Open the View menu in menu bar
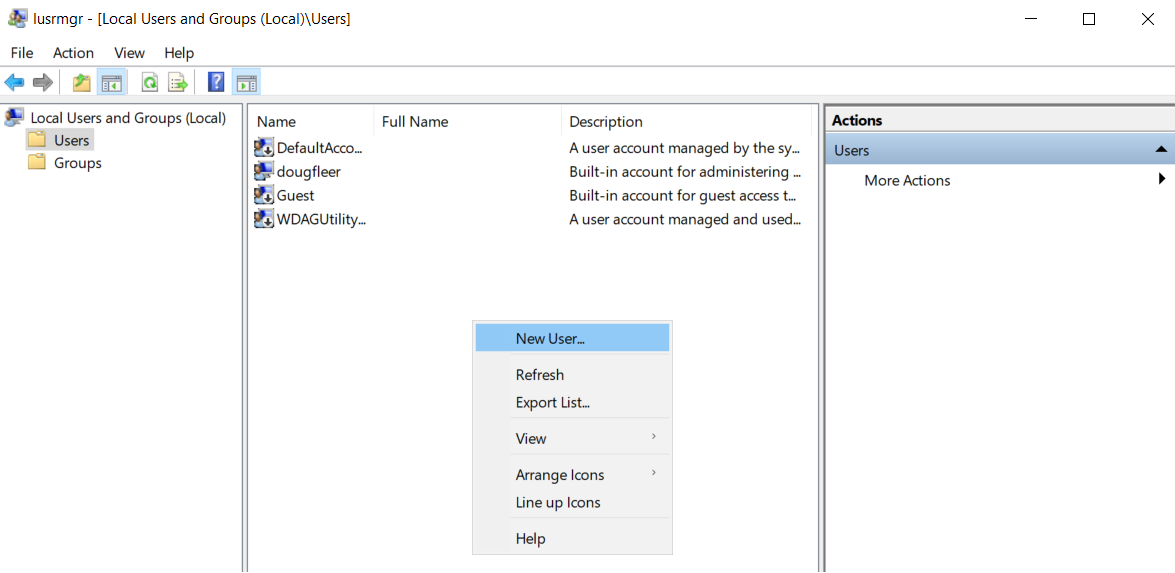The width and height of the screenshot is (1175, 573). (x=129, y=53)
